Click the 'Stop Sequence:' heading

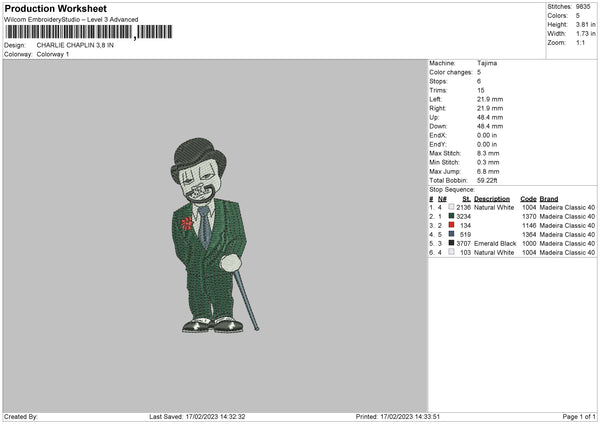coord(452,190)
